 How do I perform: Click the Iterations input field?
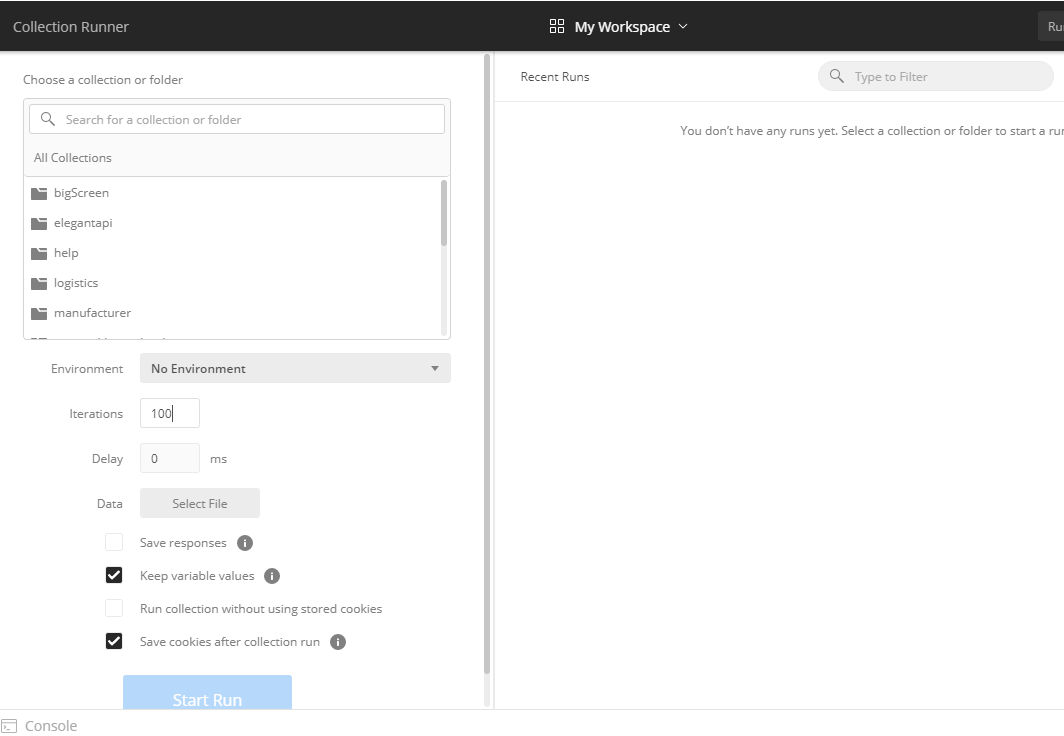170,413
